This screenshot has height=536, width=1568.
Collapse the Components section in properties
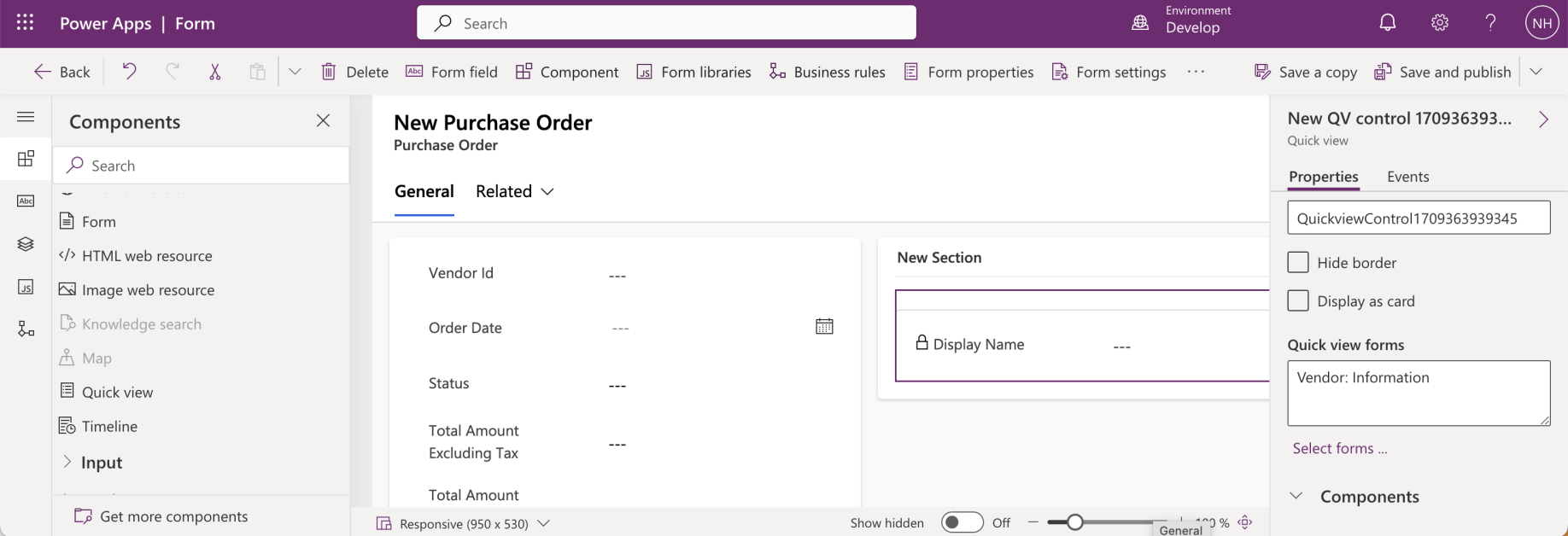[1296, 496]
